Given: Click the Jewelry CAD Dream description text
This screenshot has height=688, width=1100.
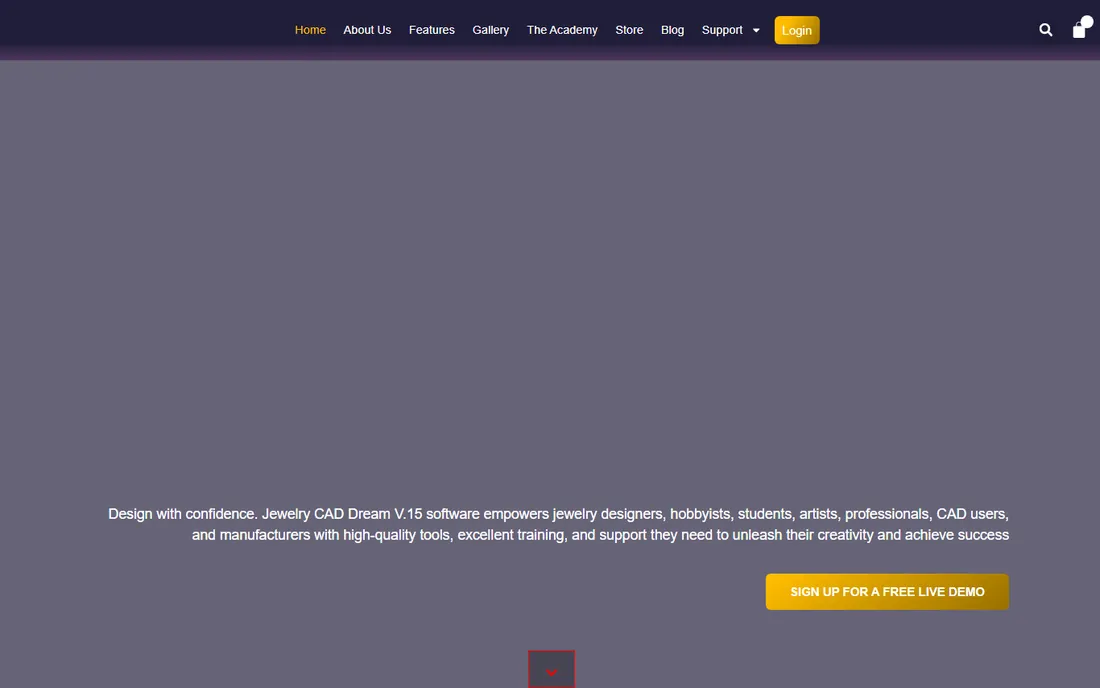Looking at the screenshot, I should (558, 525).
